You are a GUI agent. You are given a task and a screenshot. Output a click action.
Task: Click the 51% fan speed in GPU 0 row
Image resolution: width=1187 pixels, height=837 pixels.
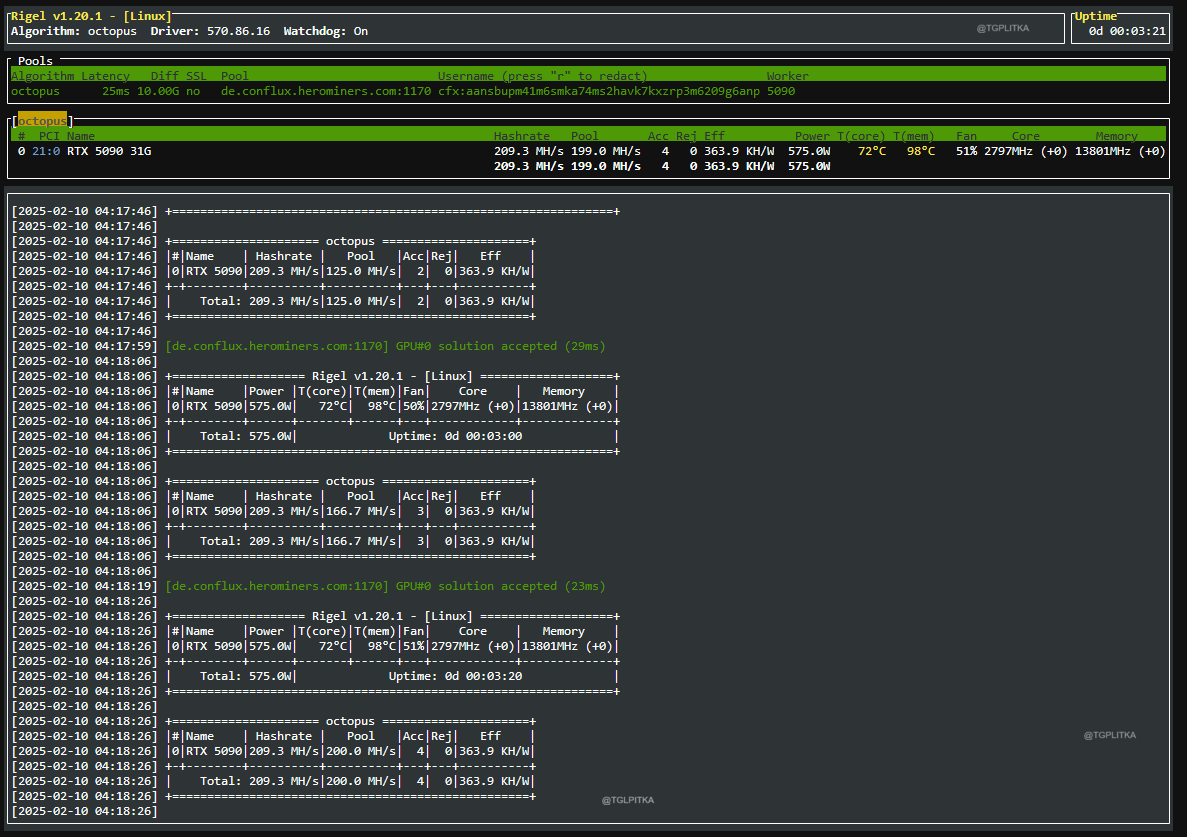coord(966,151)
